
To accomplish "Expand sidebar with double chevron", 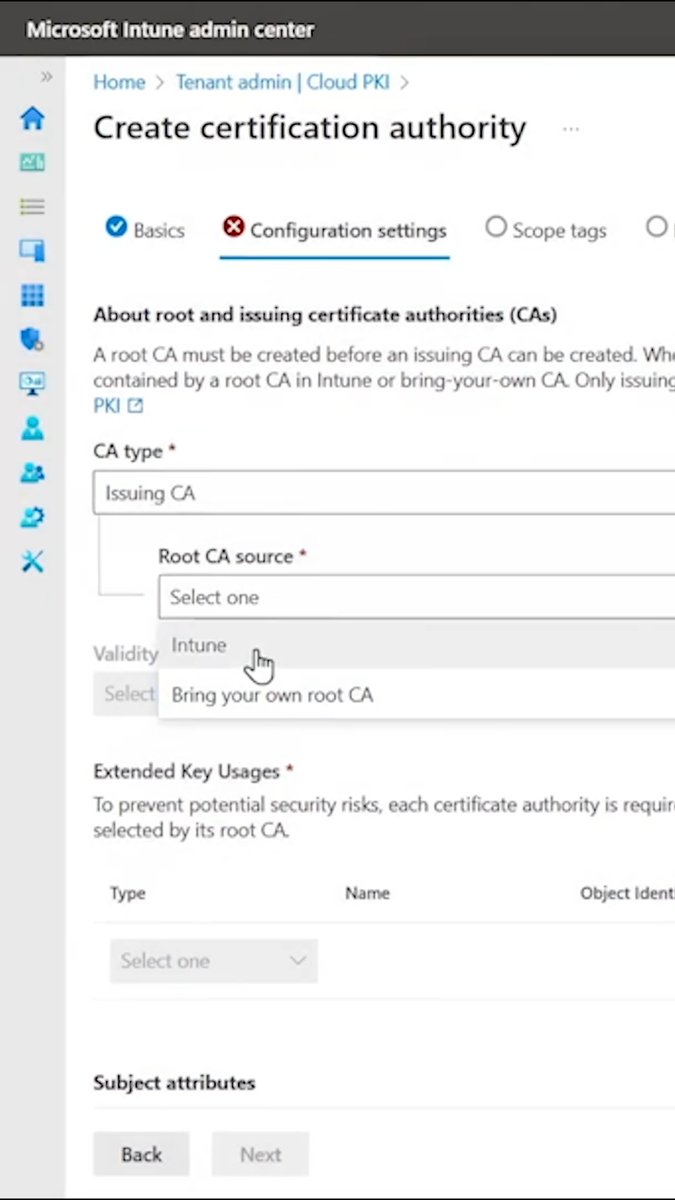I will (x=46, y=77).
